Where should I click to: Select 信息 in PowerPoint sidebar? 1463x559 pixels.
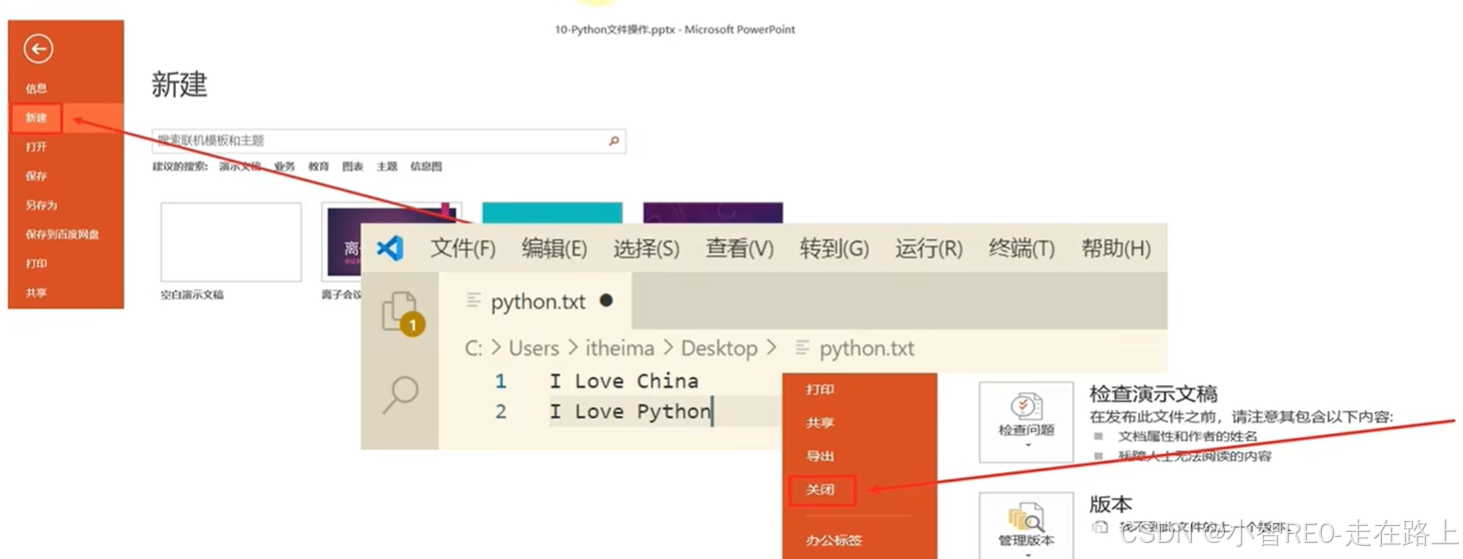click(36, 88)
